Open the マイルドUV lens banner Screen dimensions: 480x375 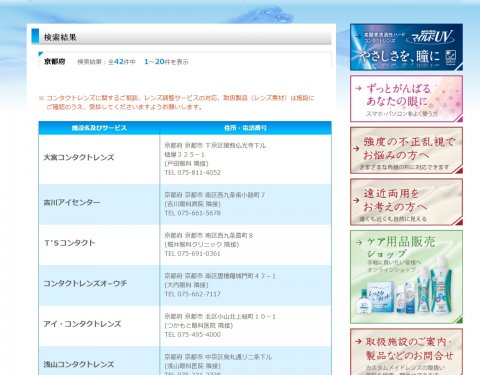(406, 47)
